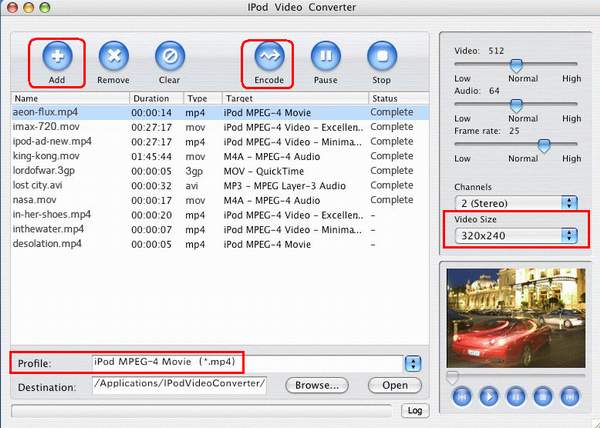600x428 pixels.
Task: Stop the preview player
Action: tap(543, 397)
